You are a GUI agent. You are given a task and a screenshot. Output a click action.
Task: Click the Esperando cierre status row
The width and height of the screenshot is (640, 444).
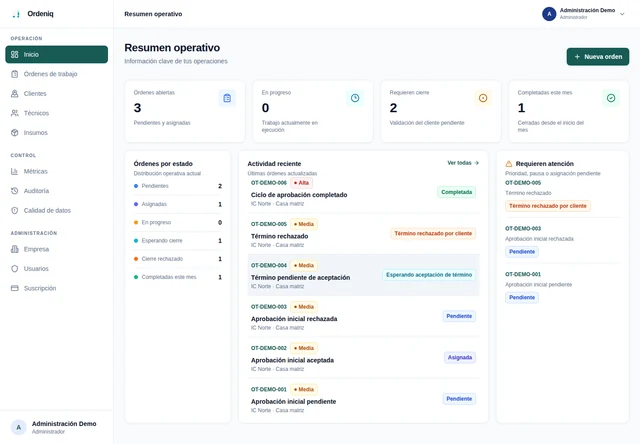click(178, 241)
